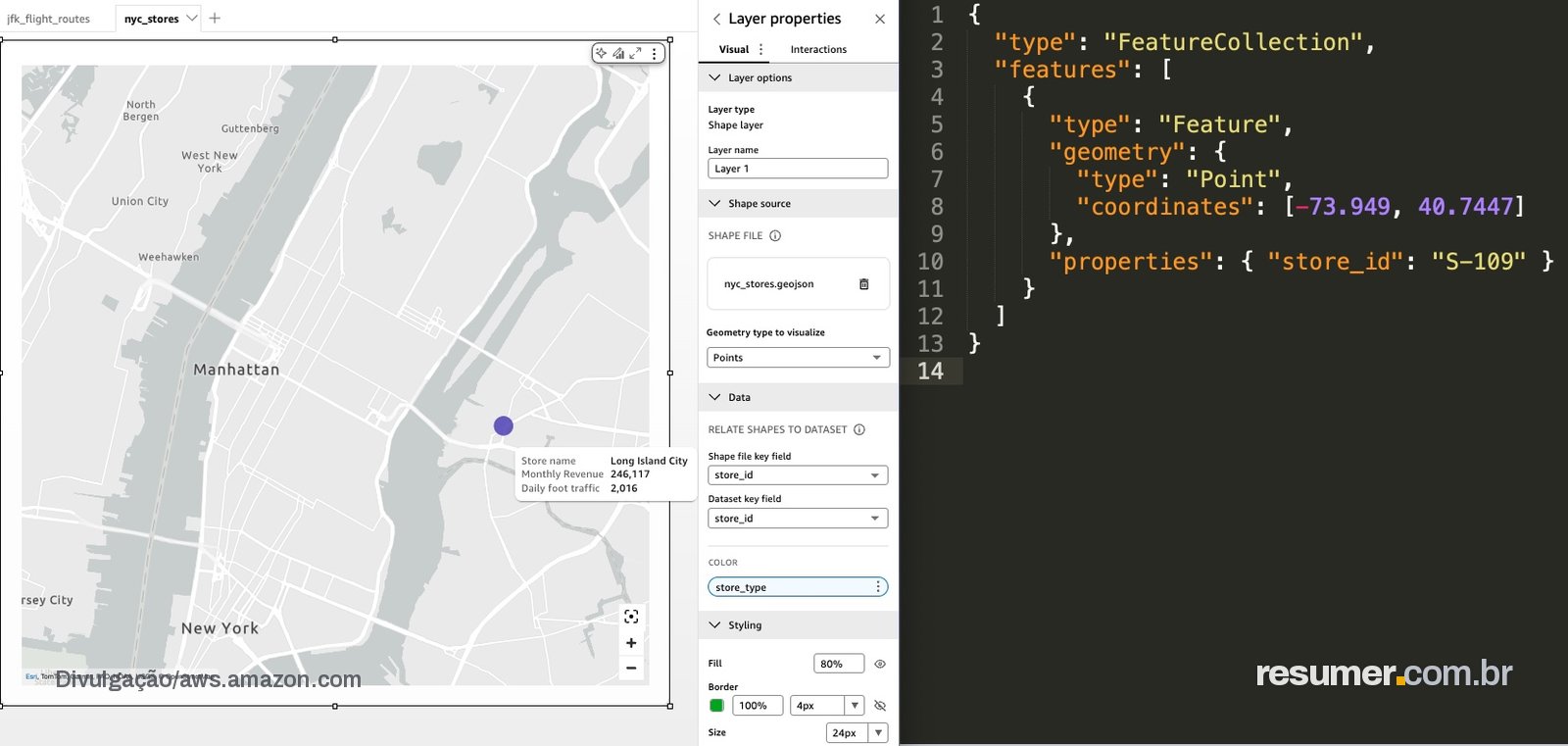This screenshot has height=746, width=1568.
Task: Open the green Border color swatch
Action: click(x=716, y=706)
